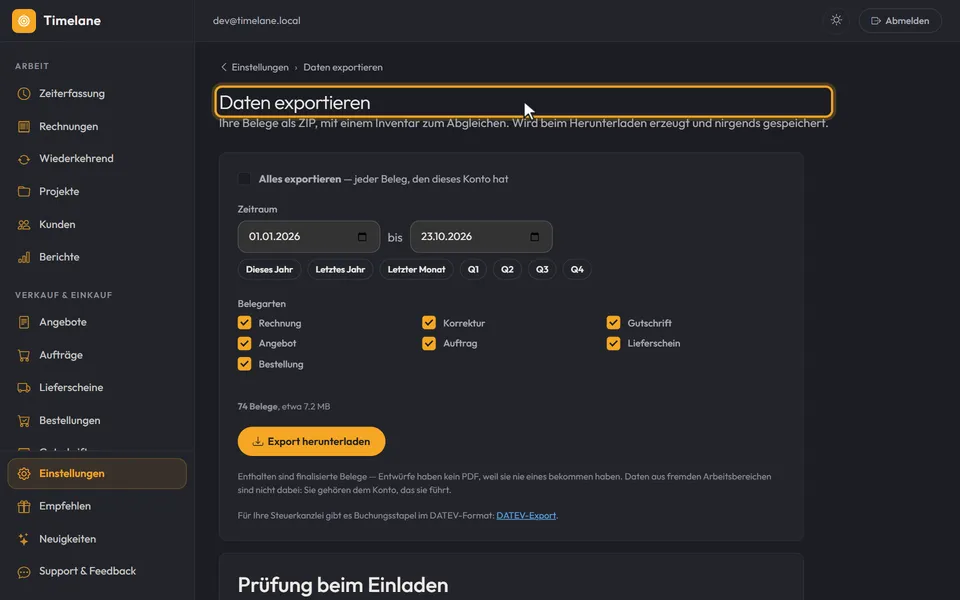
Task: Open the calendar picker for end date
Action: coord(534,237)
